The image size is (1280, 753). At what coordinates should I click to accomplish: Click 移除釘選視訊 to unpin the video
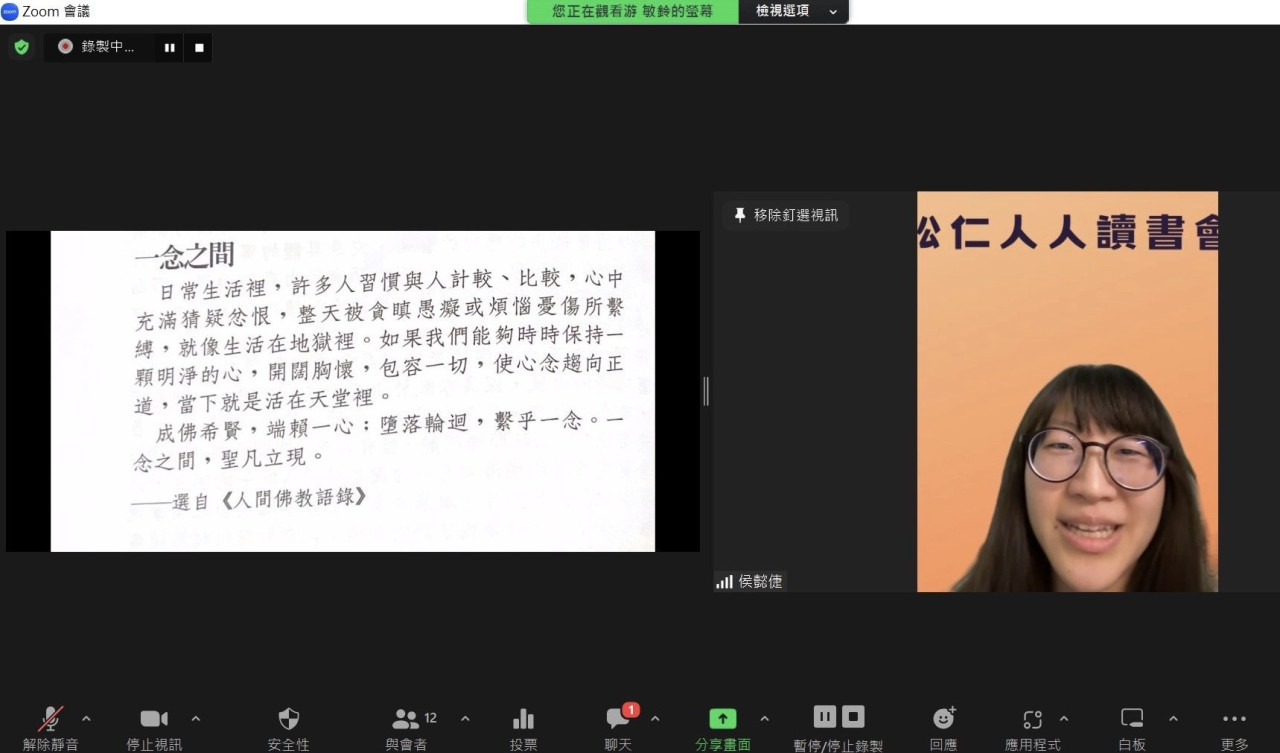pyautogui.click(x=785, y=215)
